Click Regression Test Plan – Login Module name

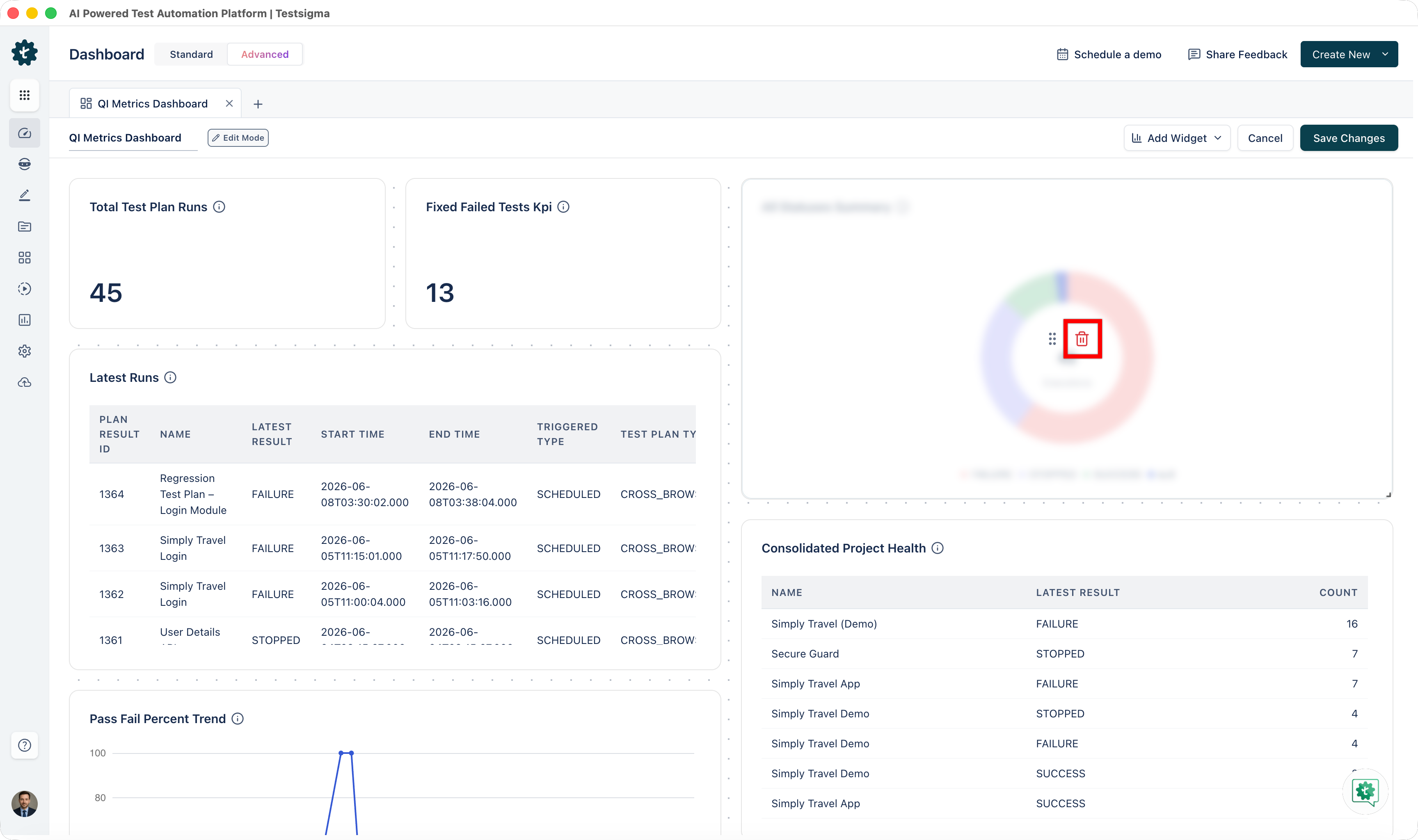[x=193, y=494]
